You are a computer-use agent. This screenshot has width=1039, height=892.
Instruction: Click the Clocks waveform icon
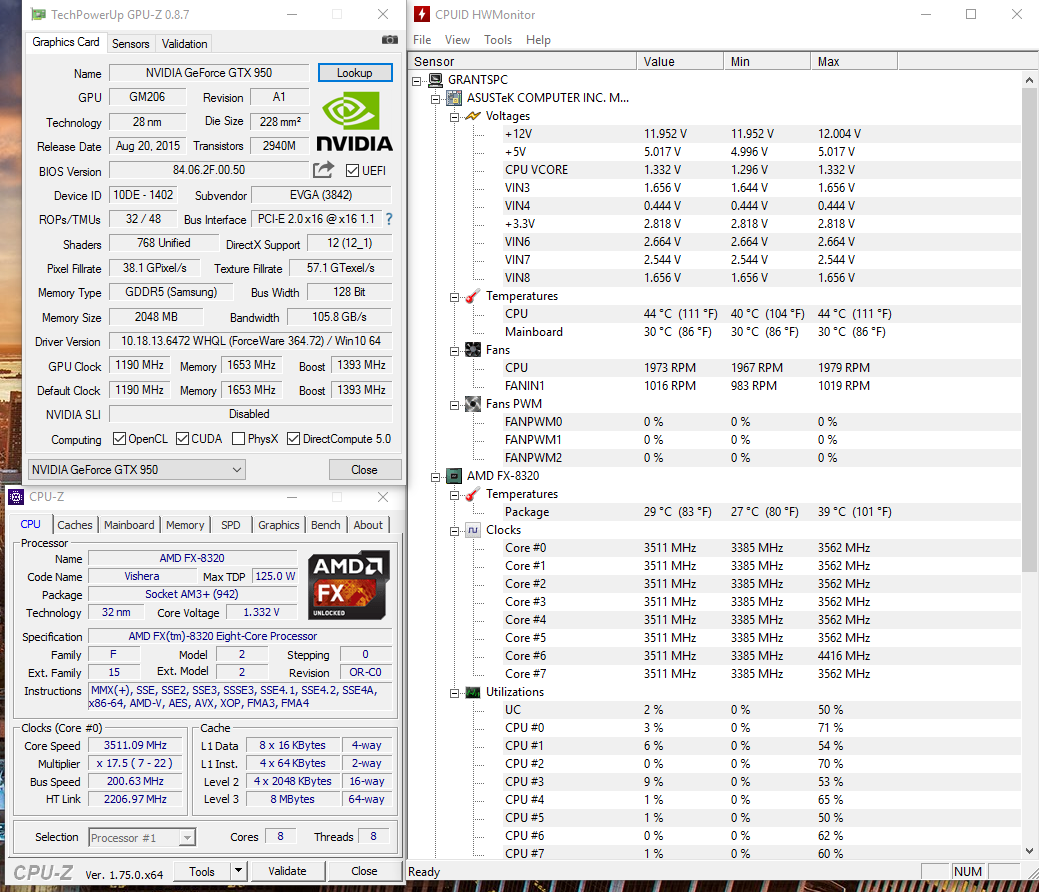click(x=472, y=530)
